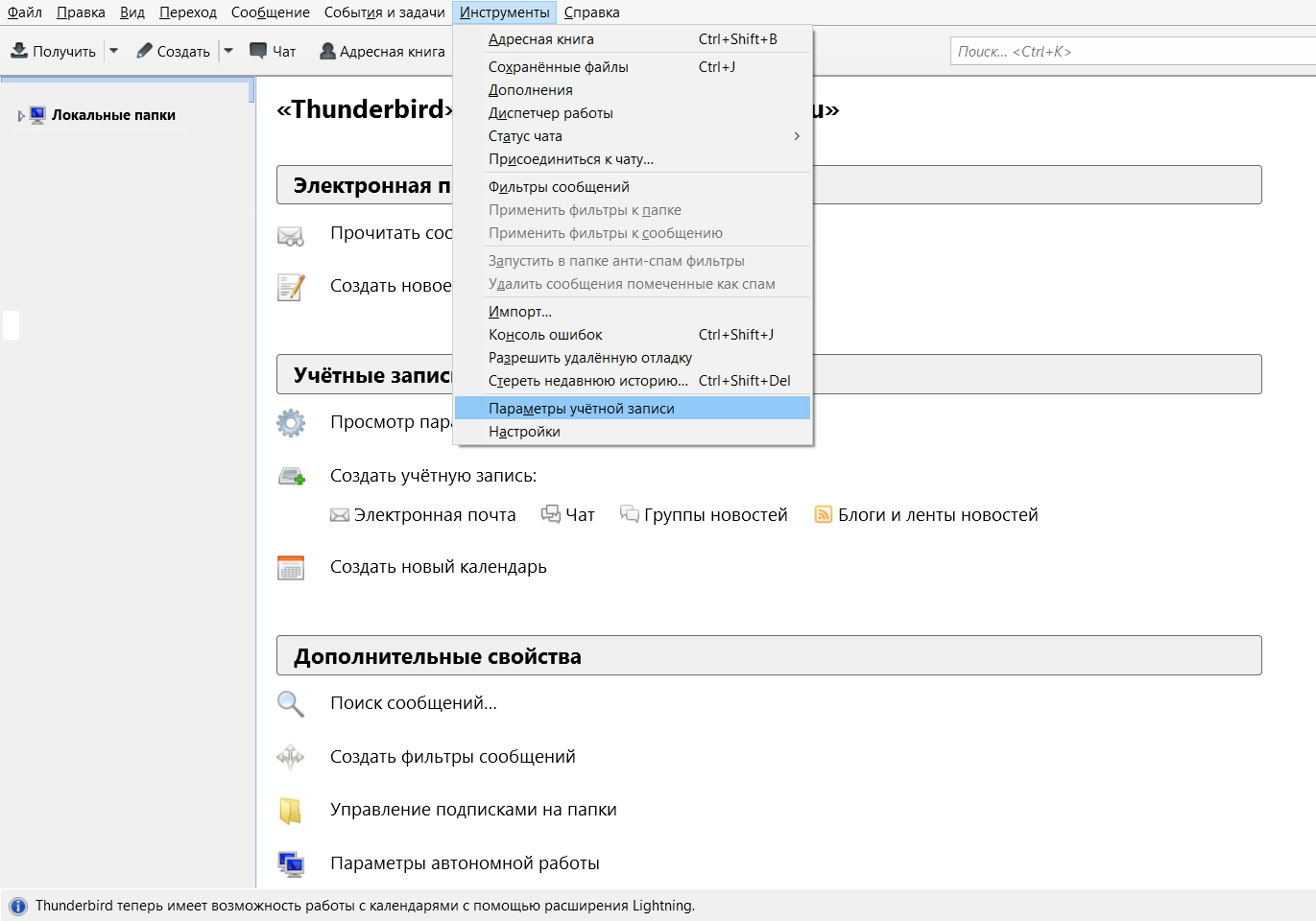Click the magnifier icon for message search
The width and height of the screenshot is (1316, 921).
coord(290,704)
